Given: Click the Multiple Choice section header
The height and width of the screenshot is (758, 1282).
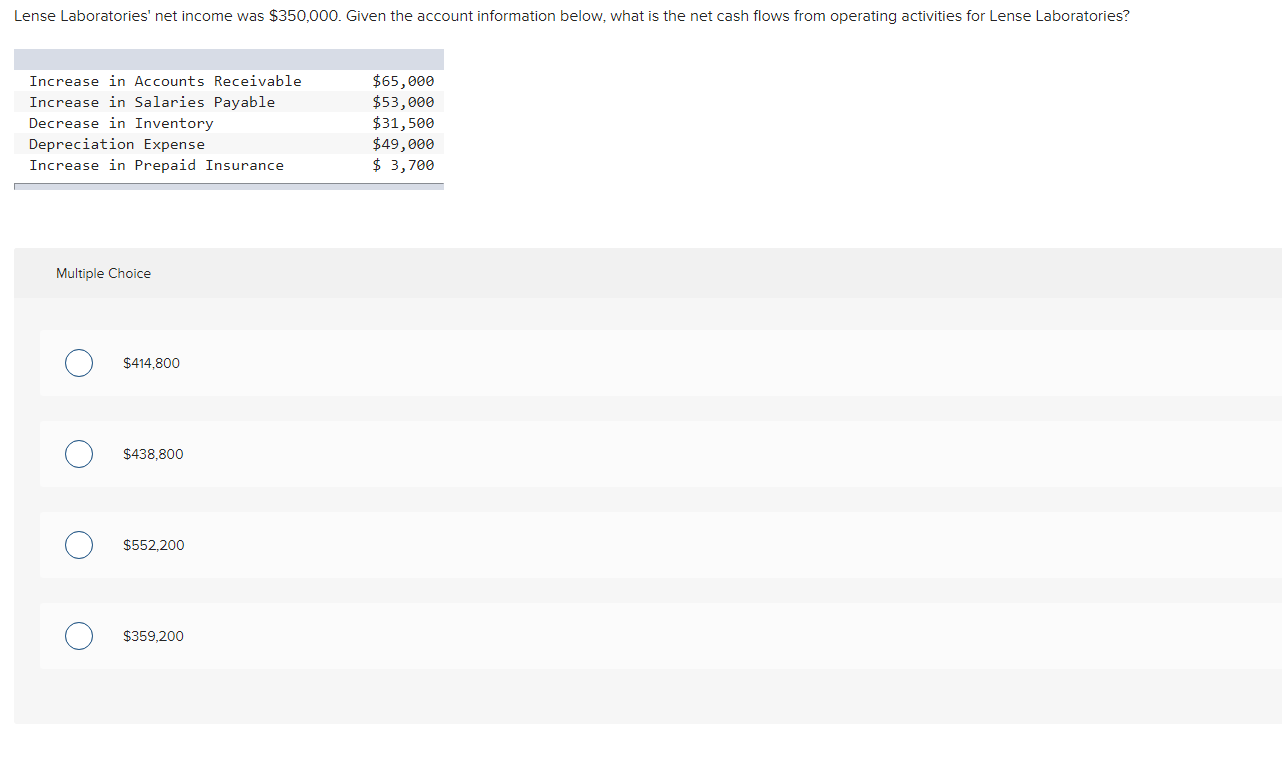Looking at the screenshot, I should point(103,273).
